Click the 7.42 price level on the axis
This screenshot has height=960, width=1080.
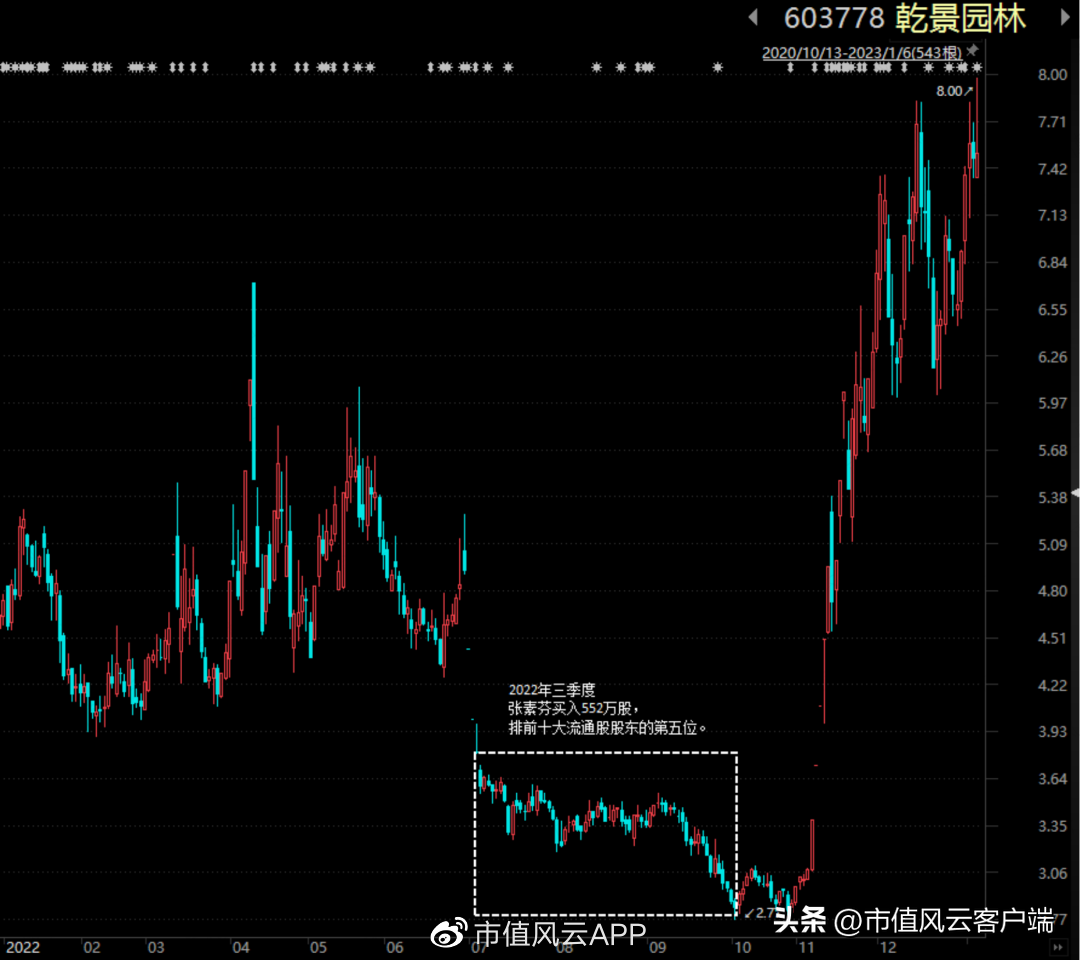point(1052,169)
